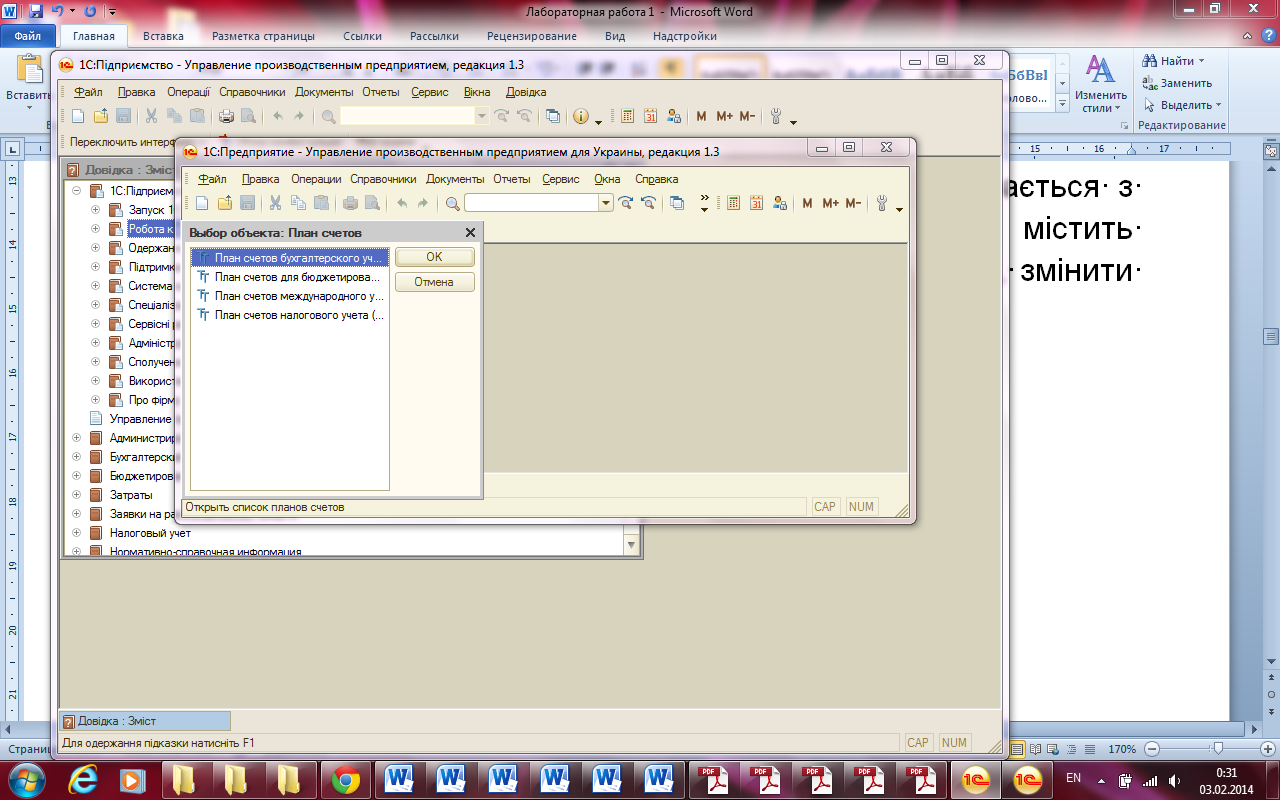1280x800 pixels.
Task: Click the wrench settings icon in front 1C toolbar
Action: point(882,203)
